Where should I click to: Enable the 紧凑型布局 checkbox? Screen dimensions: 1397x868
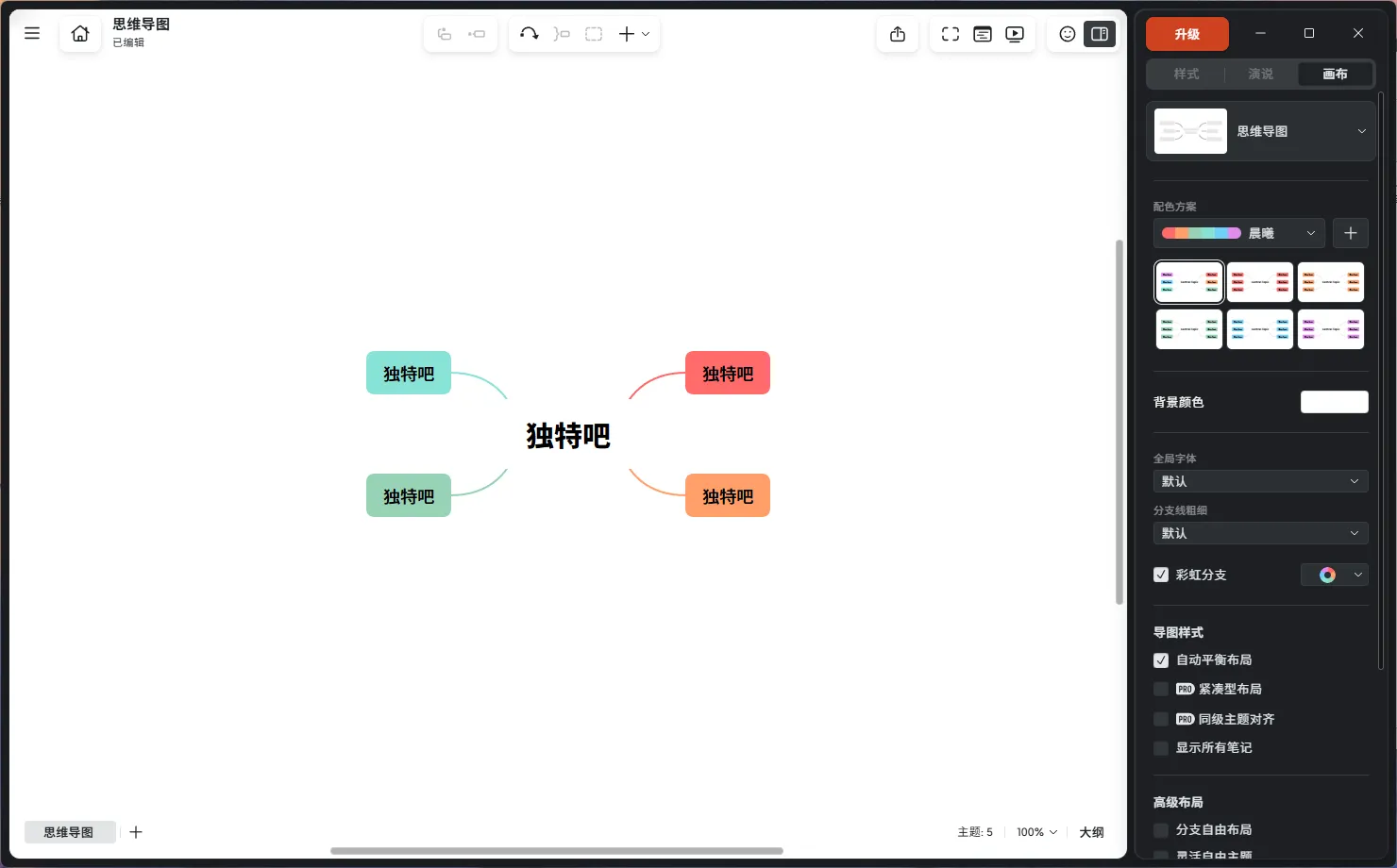[x=1161, y=690]
